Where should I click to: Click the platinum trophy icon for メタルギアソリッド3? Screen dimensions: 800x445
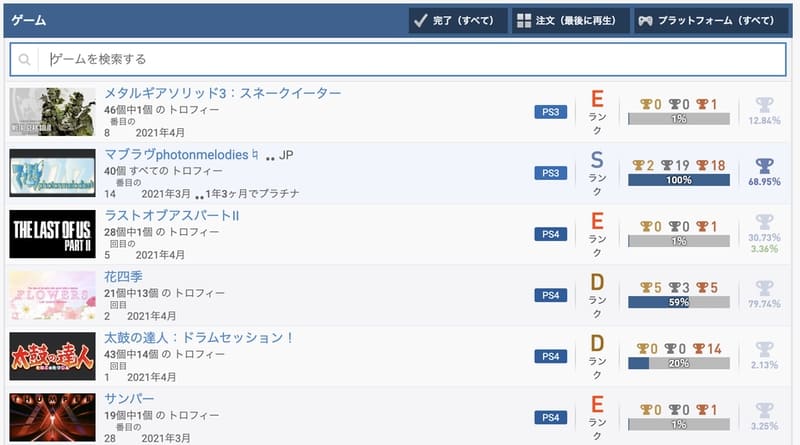(764, 104)
